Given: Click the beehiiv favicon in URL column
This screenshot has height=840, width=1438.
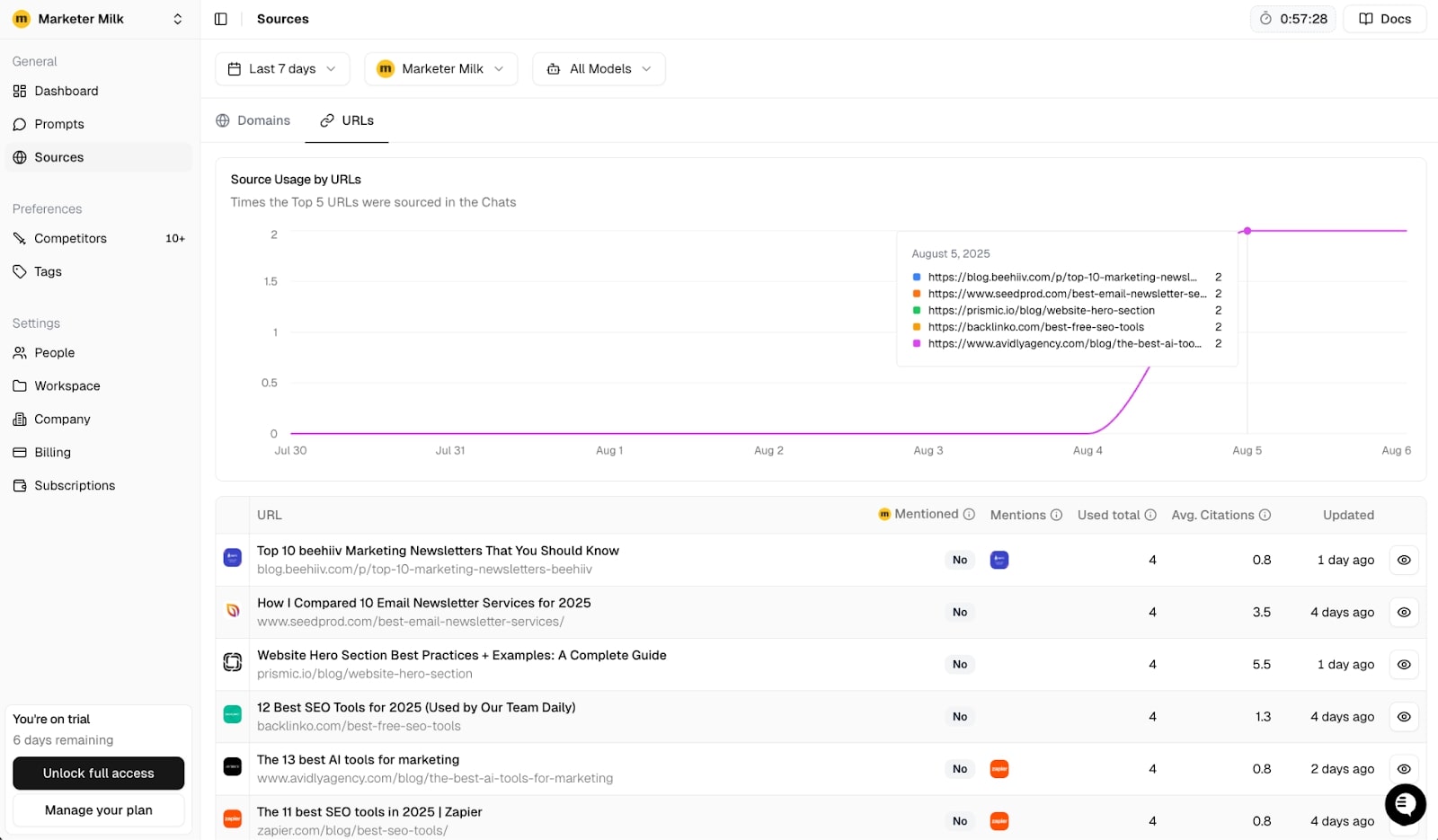Looking at the screenshot, I should pos(233,558).
